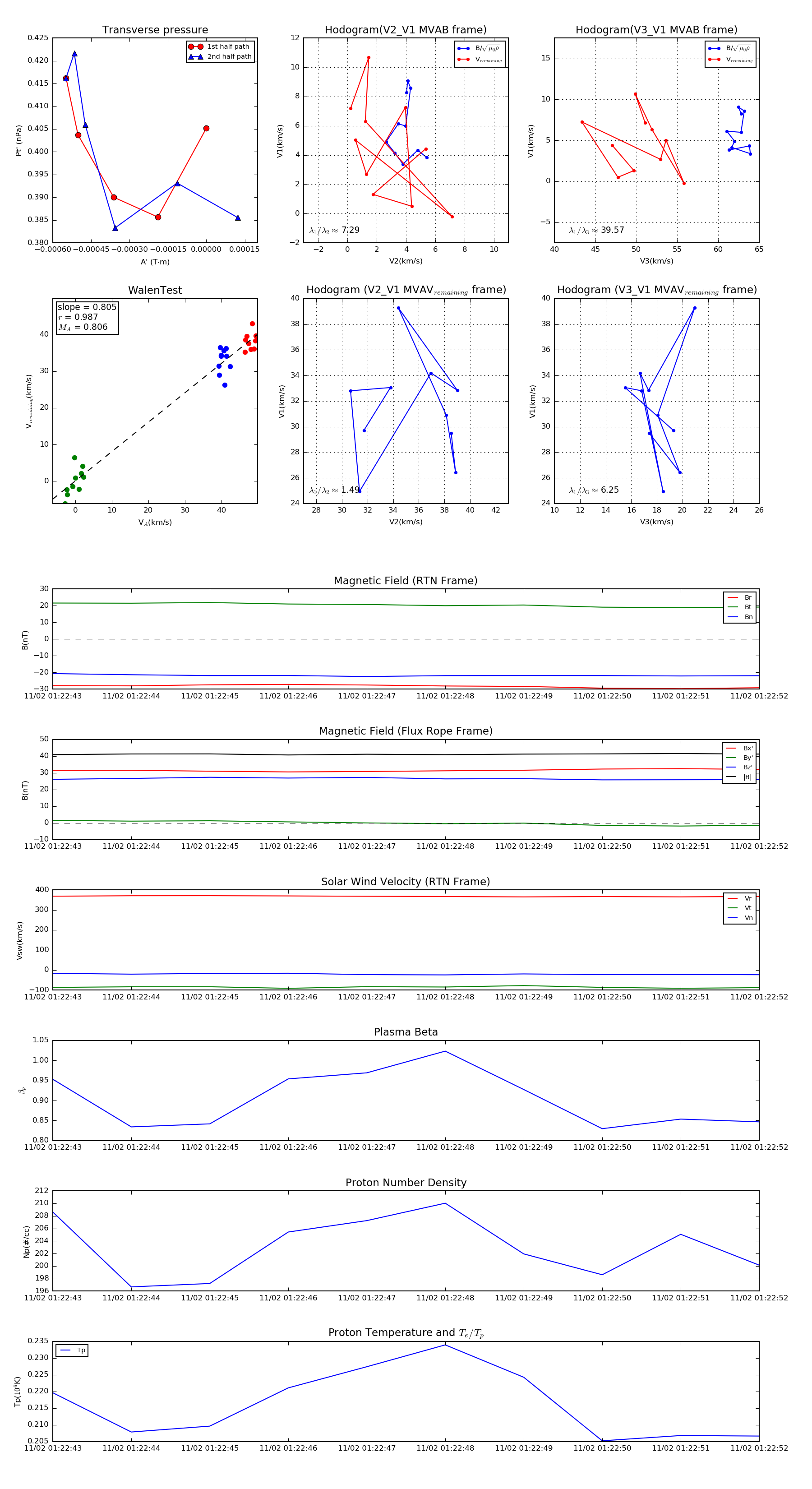Click 'slope = 0.805' in WalenTest box

coord(87,307)
